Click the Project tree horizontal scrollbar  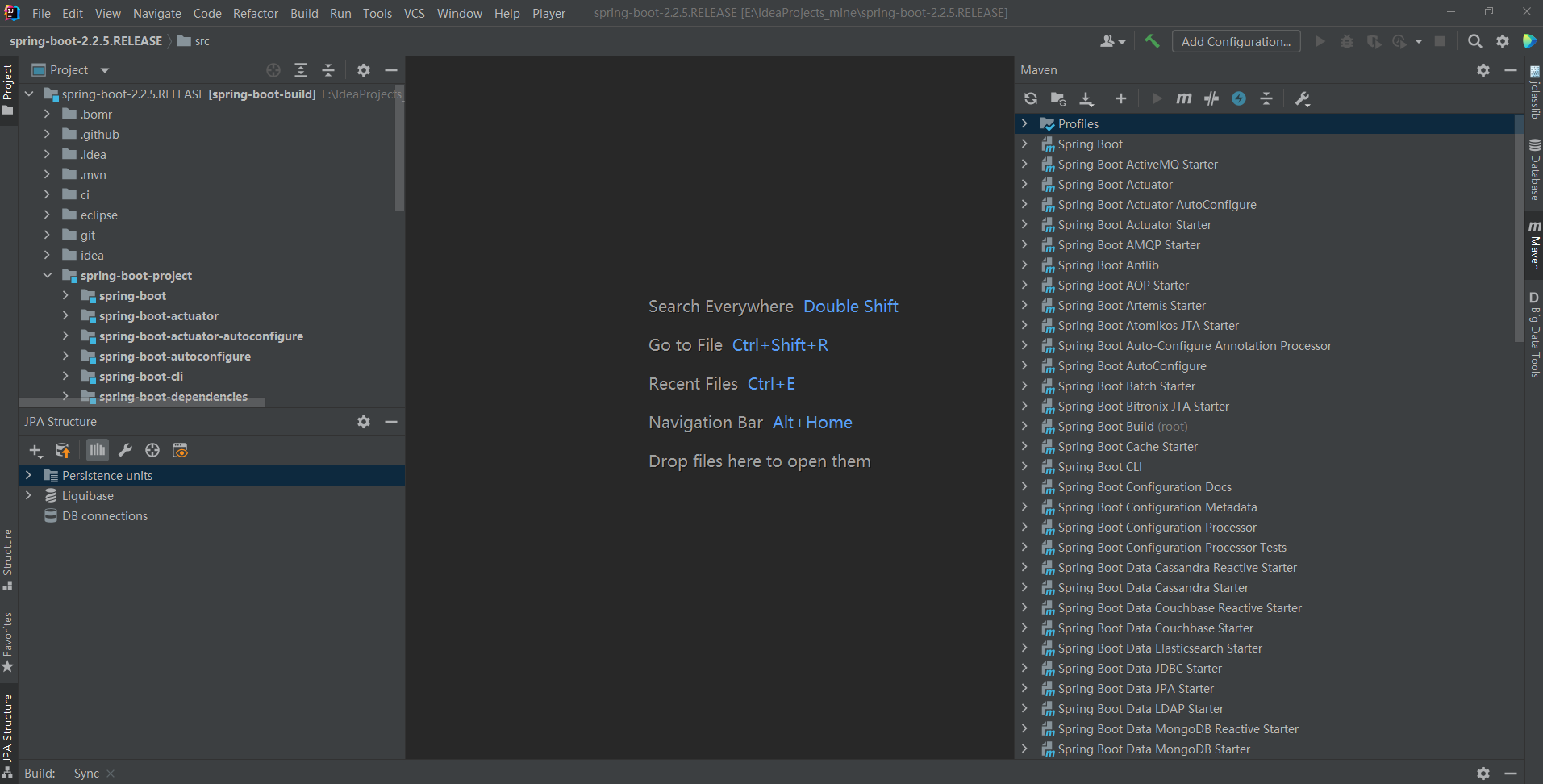142,402
